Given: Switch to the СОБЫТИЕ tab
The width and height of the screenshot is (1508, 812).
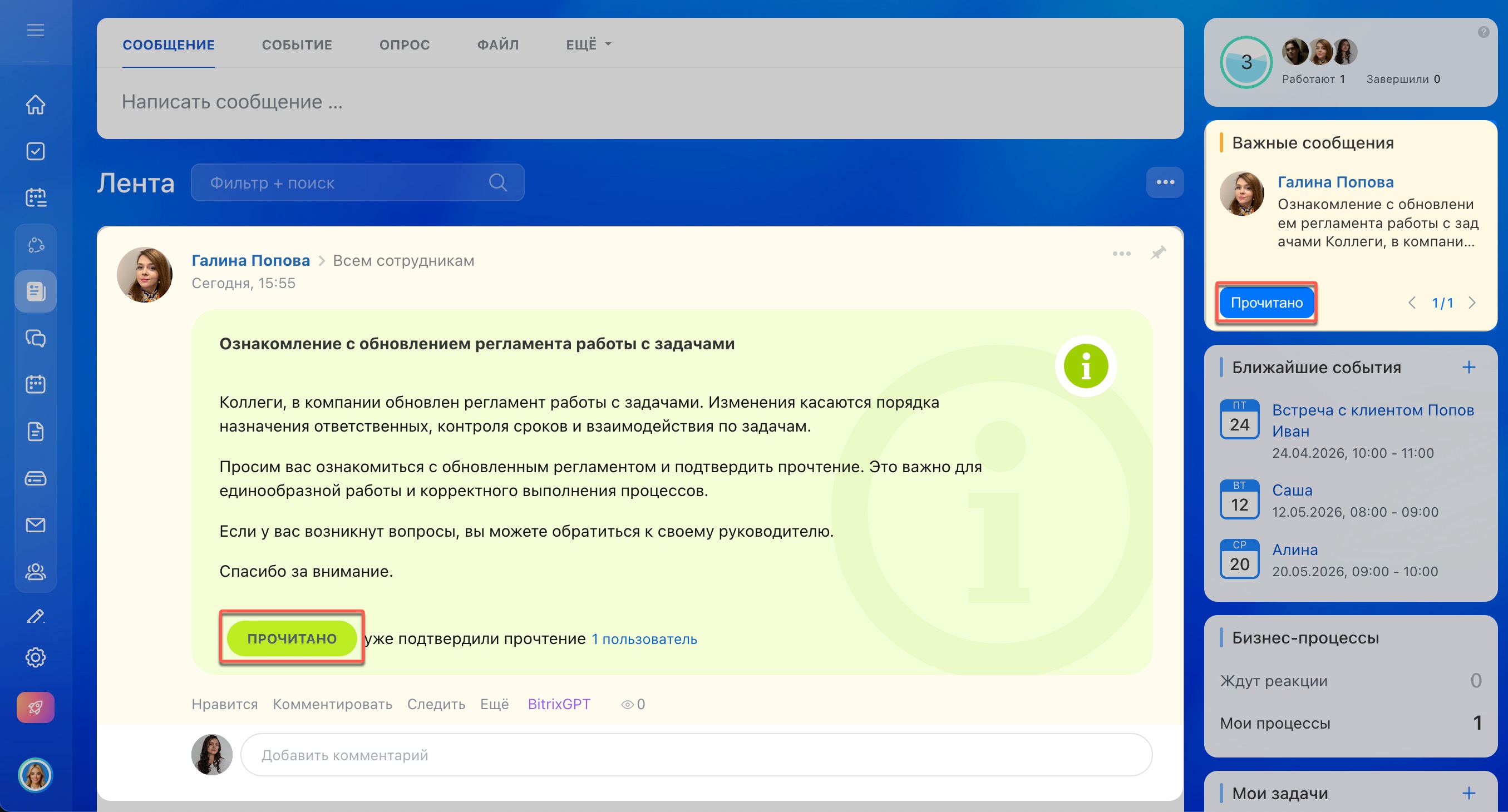Looking at the screenshot, I should [297, 44].
